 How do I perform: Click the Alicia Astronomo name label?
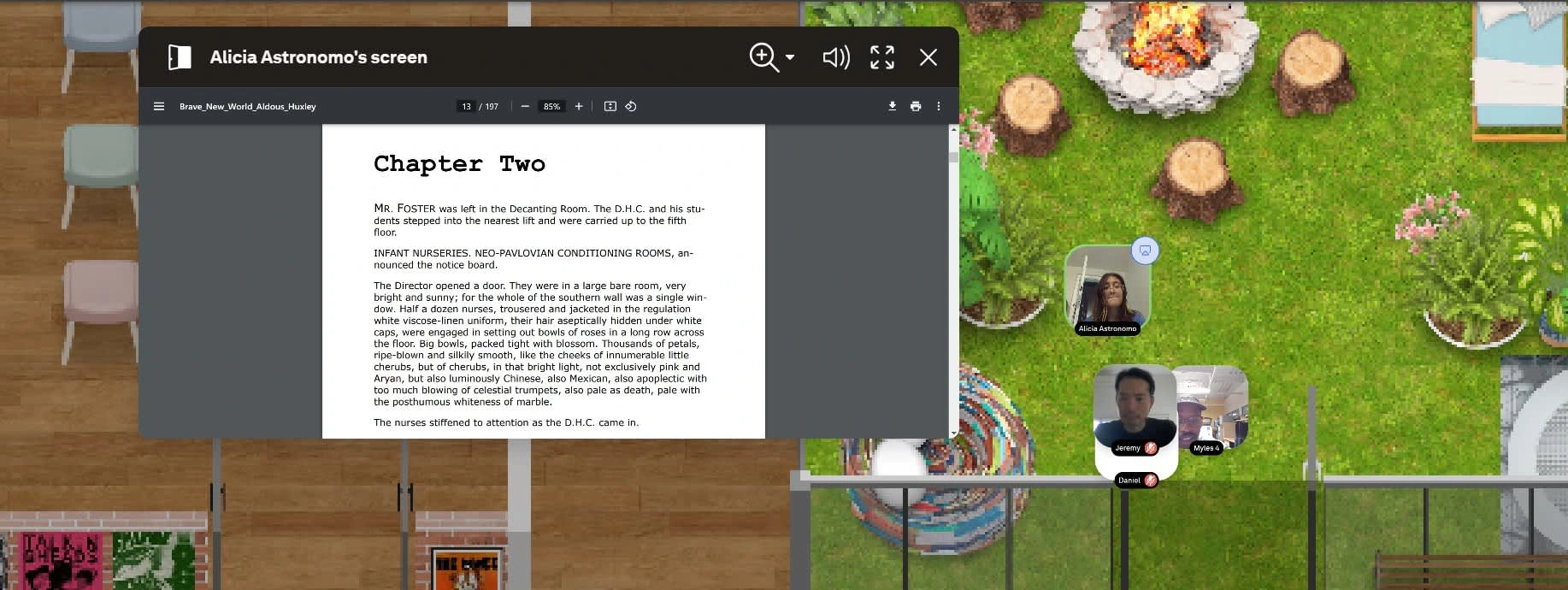(1107, 328)
